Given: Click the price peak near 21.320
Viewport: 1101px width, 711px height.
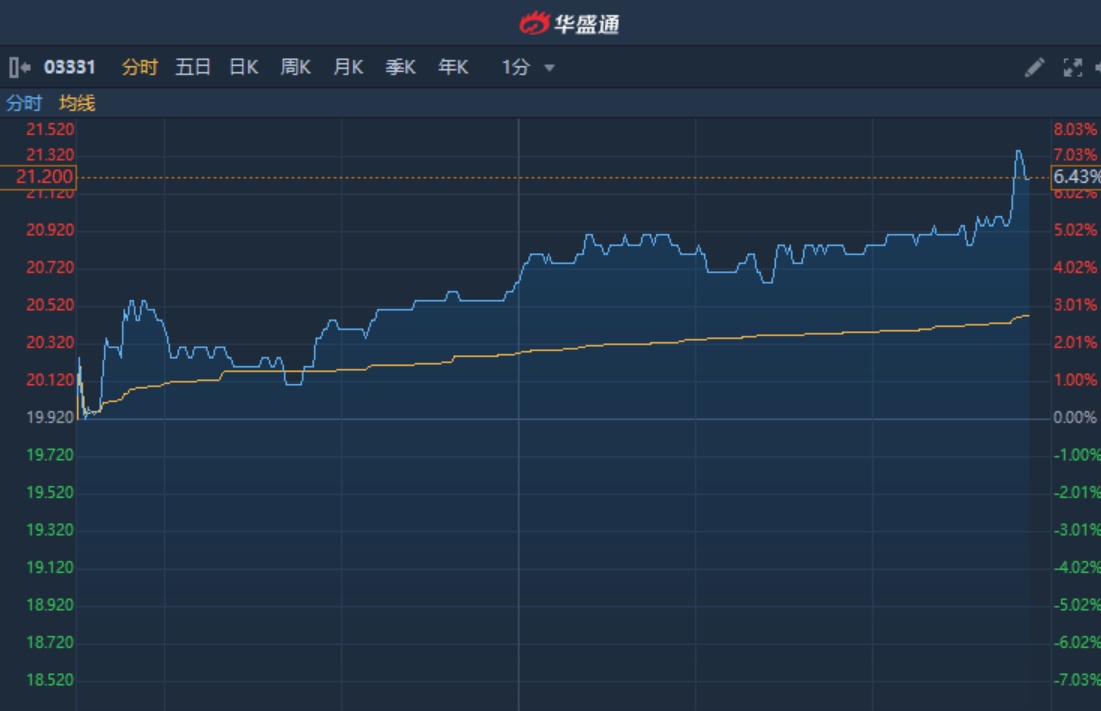Looking at the screenshot, I should (x=1018, y=151).
